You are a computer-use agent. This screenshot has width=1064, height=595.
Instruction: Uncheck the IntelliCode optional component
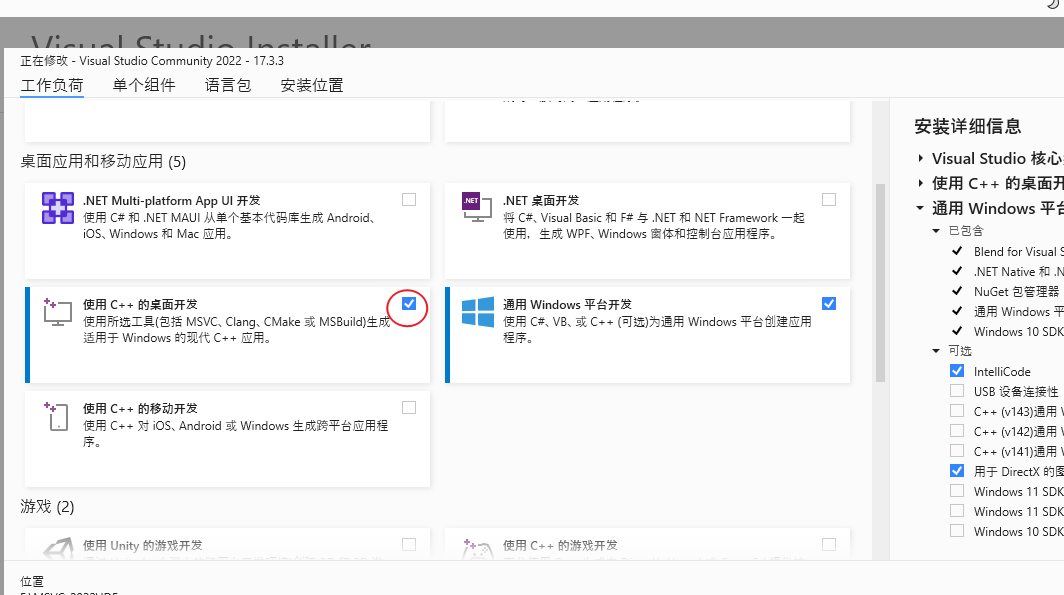(957, 371)
